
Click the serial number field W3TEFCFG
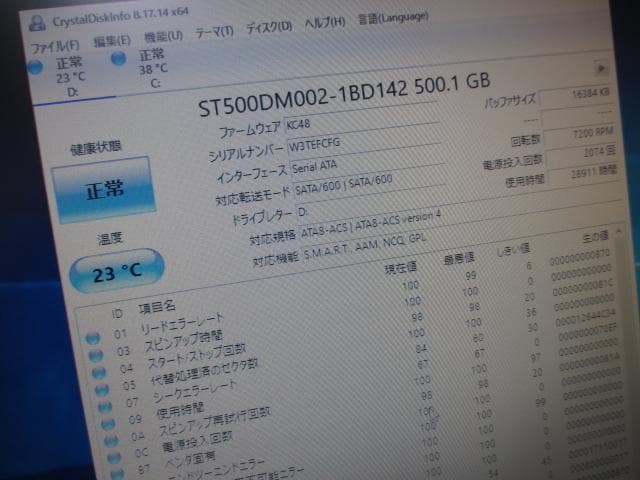pyautogui.click(x=363, y=140)
